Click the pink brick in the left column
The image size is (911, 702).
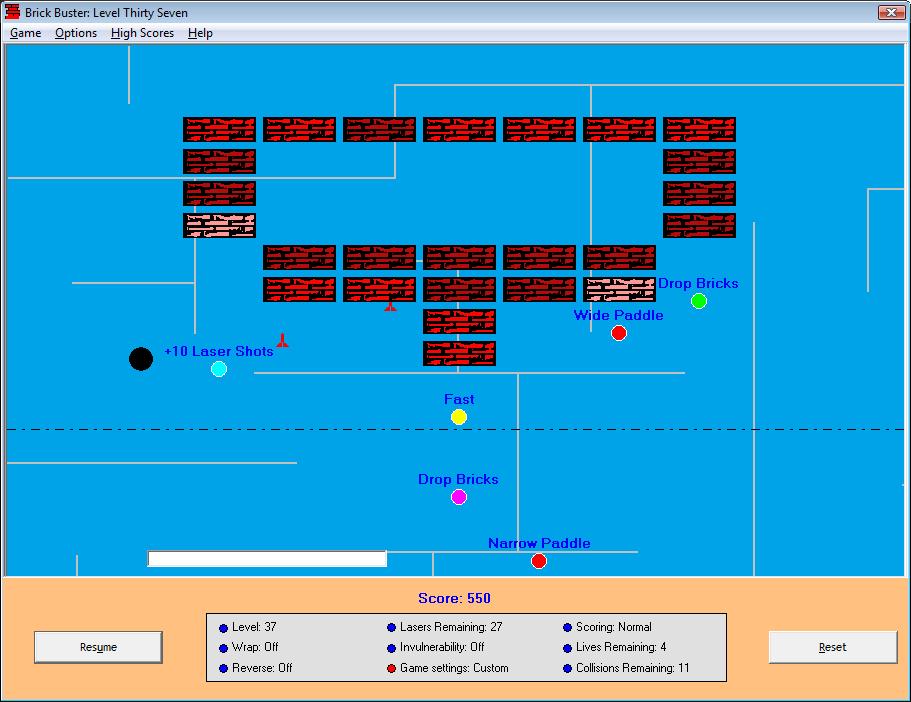[219, 225]
